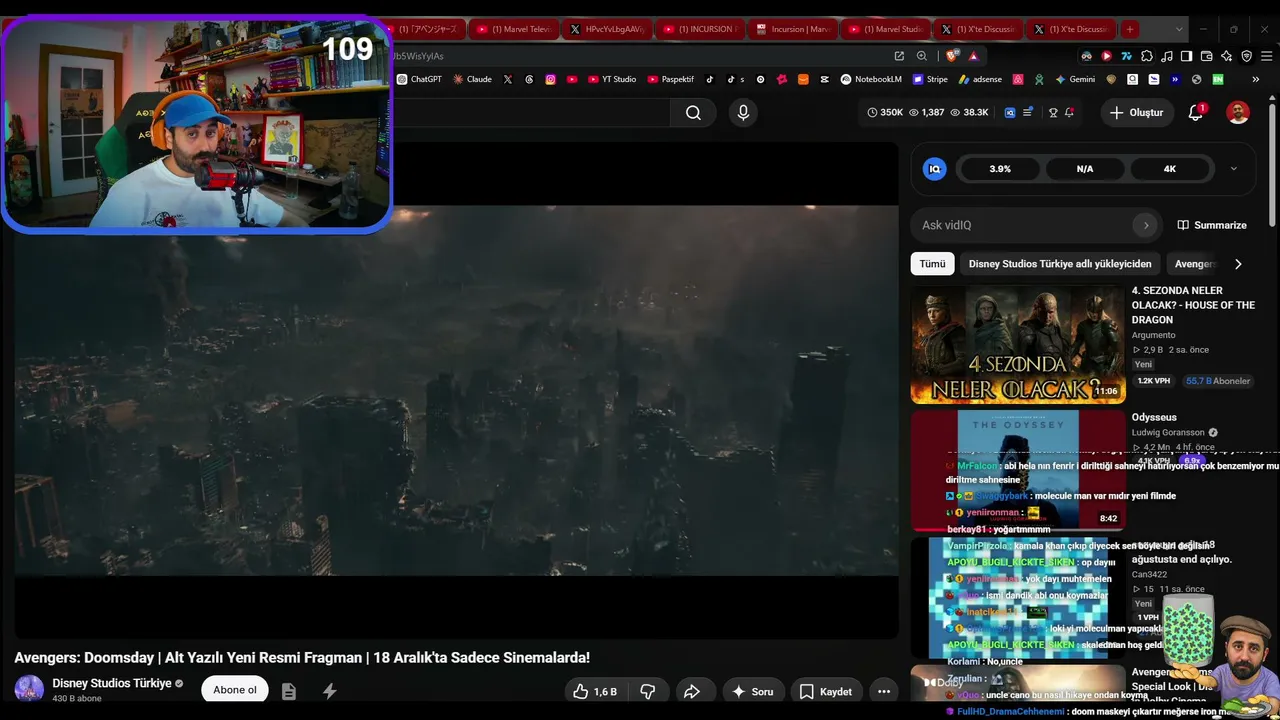Screen dimensions: 1280x720
Task: Open Disney Studios Türkiye channel avatar
Action: pyautogui.click(x=29, y=690)
